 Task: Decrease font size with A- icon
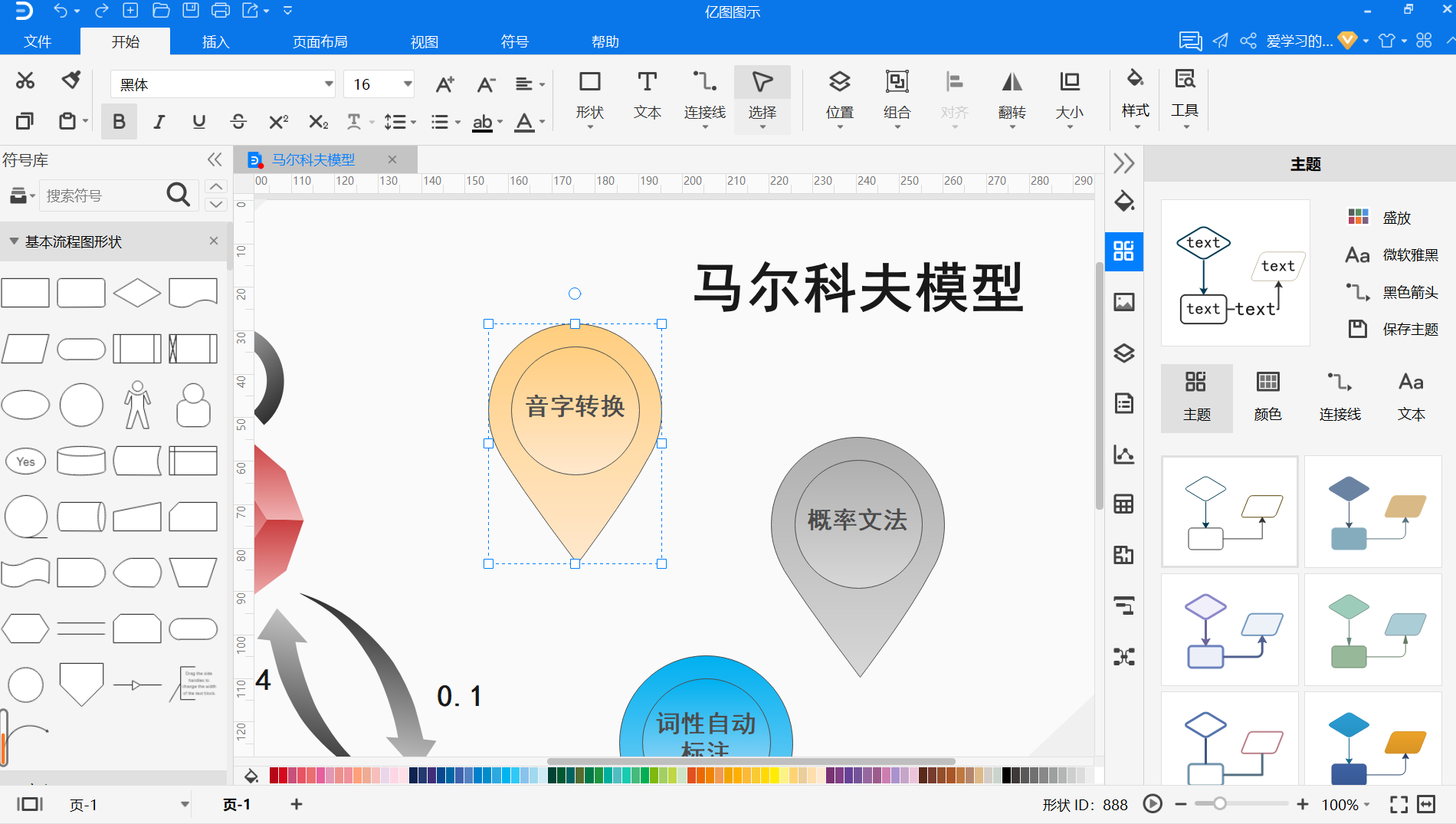(x=486, y=84)
